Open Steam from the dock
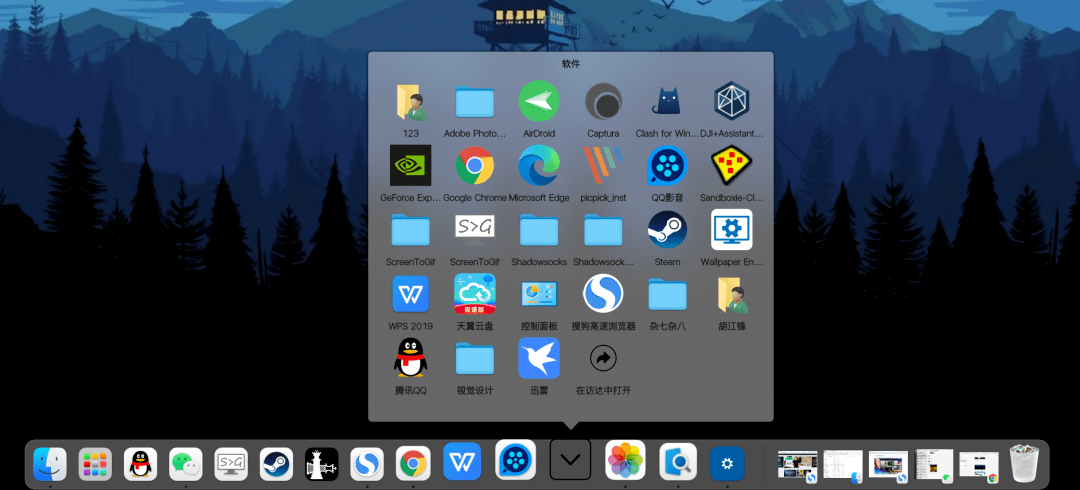 click(x=277, y=464)
